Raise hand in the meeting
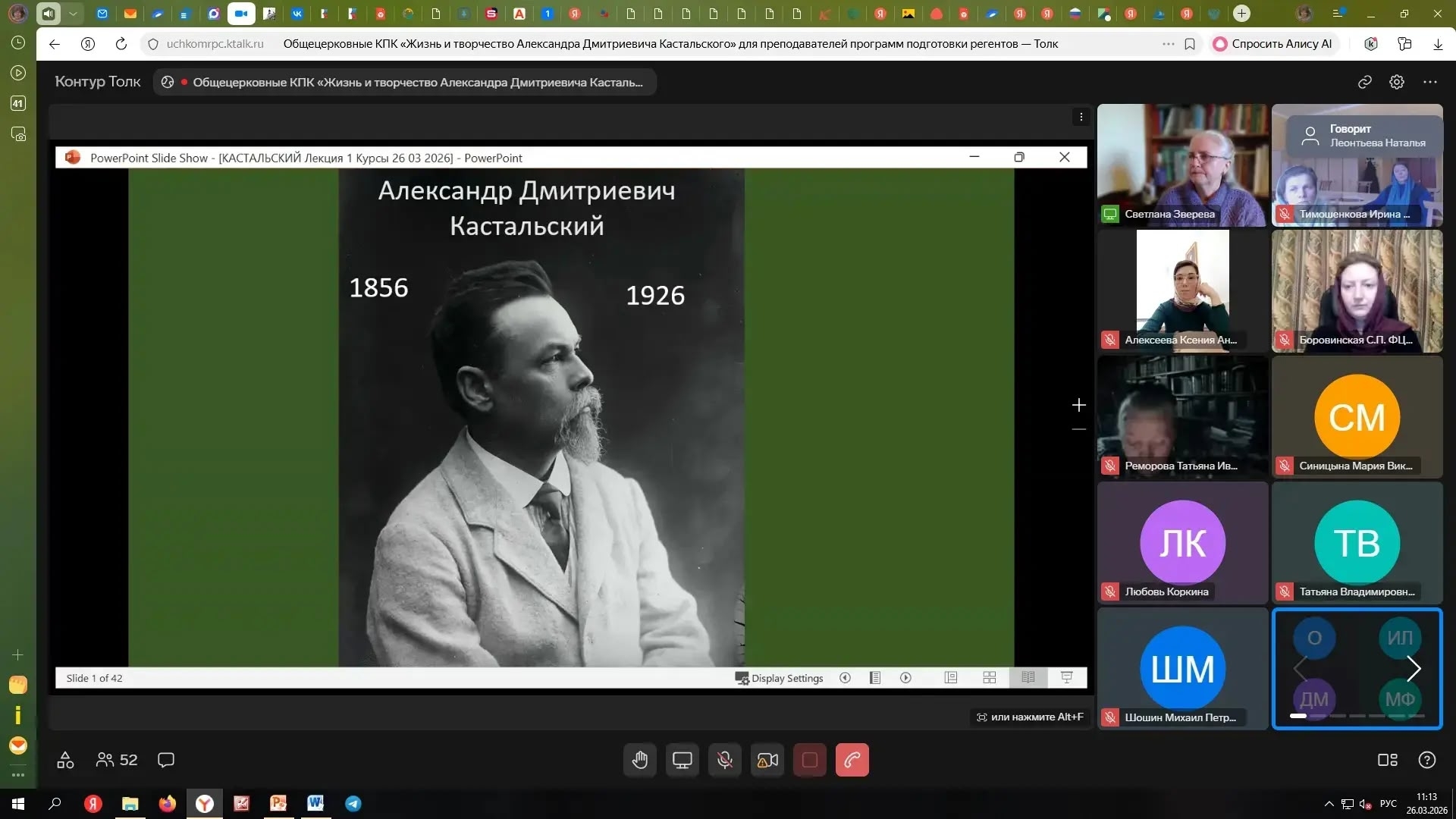The height and width of the screenshot is (819, 1456). [x=640, y=760]
